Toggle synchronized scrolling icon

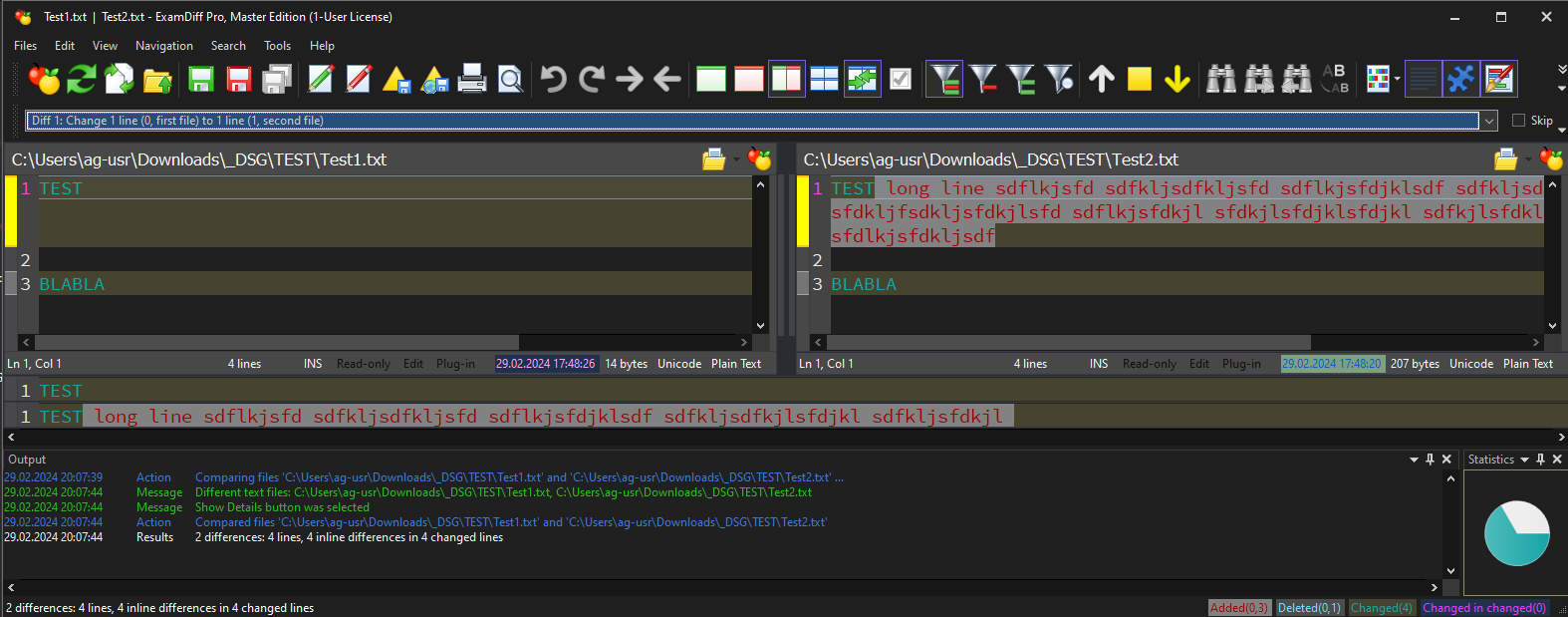863,79
